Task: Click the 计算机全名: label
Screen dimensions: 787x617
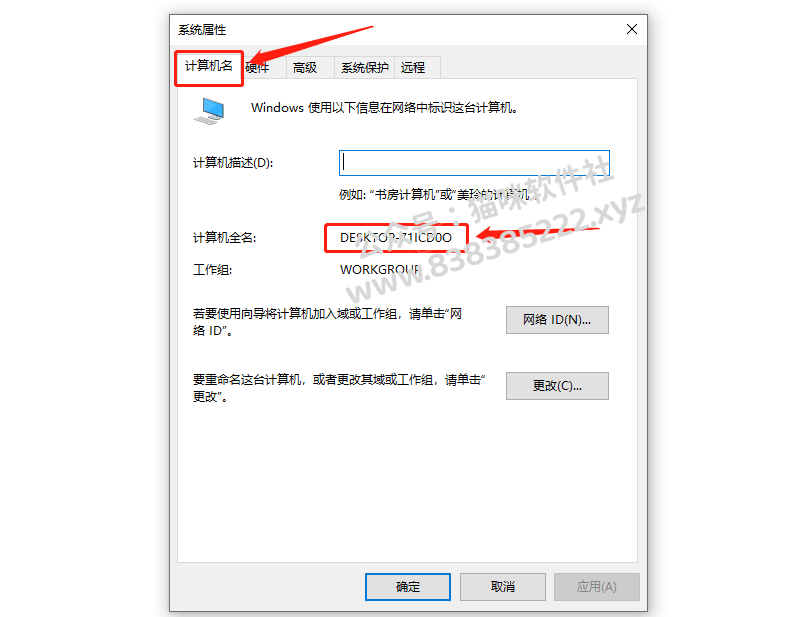Action: tap(224, 237)
